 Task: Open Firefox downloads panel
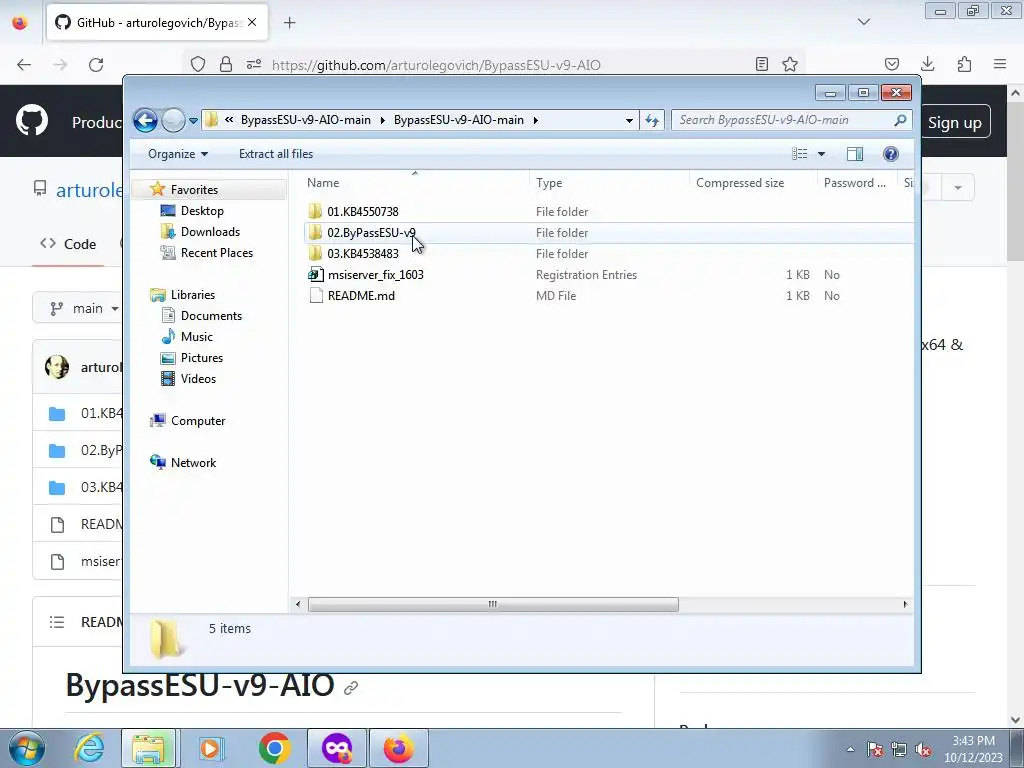927,65
